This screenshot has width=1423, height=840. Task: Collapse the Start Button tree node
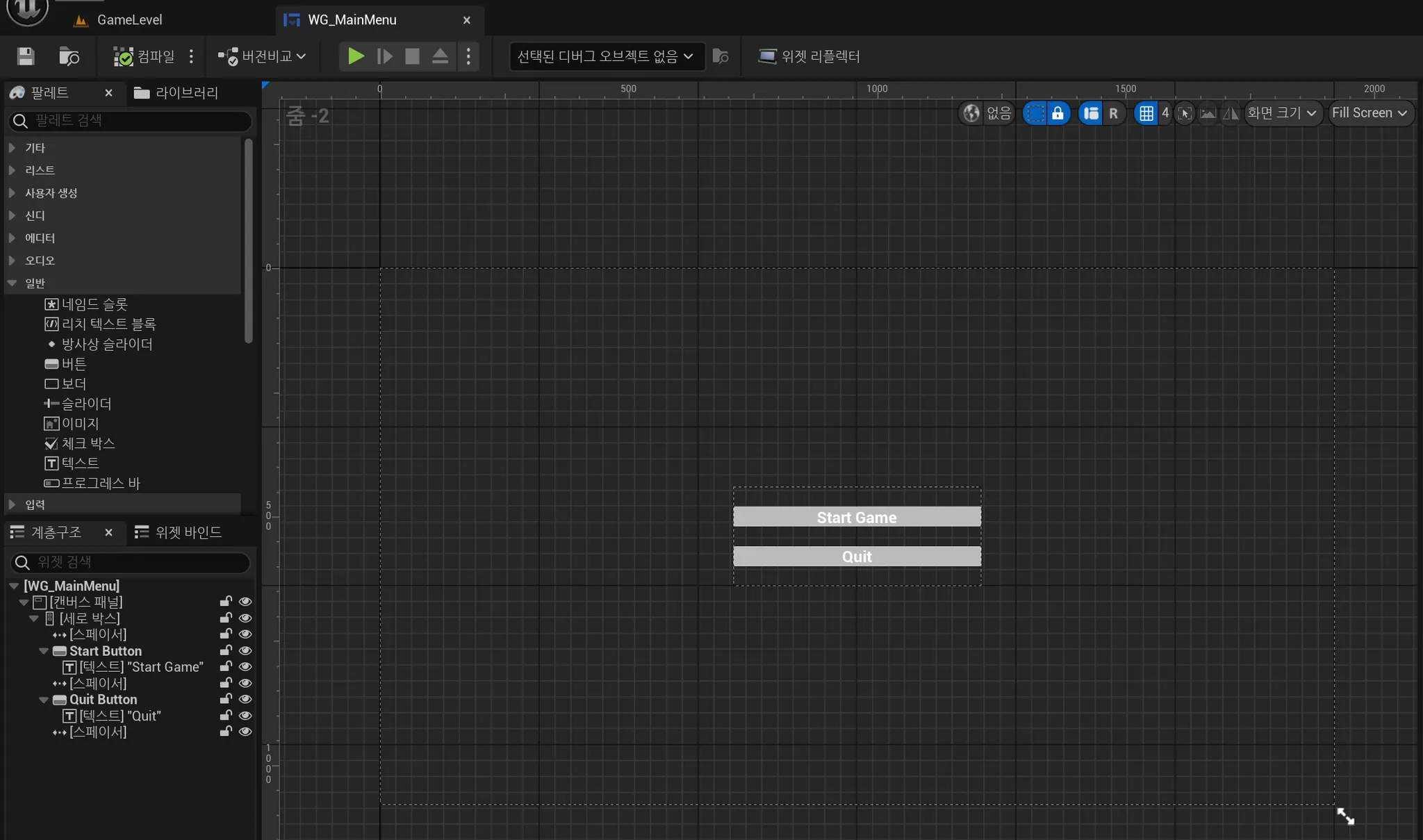(44, 651)
